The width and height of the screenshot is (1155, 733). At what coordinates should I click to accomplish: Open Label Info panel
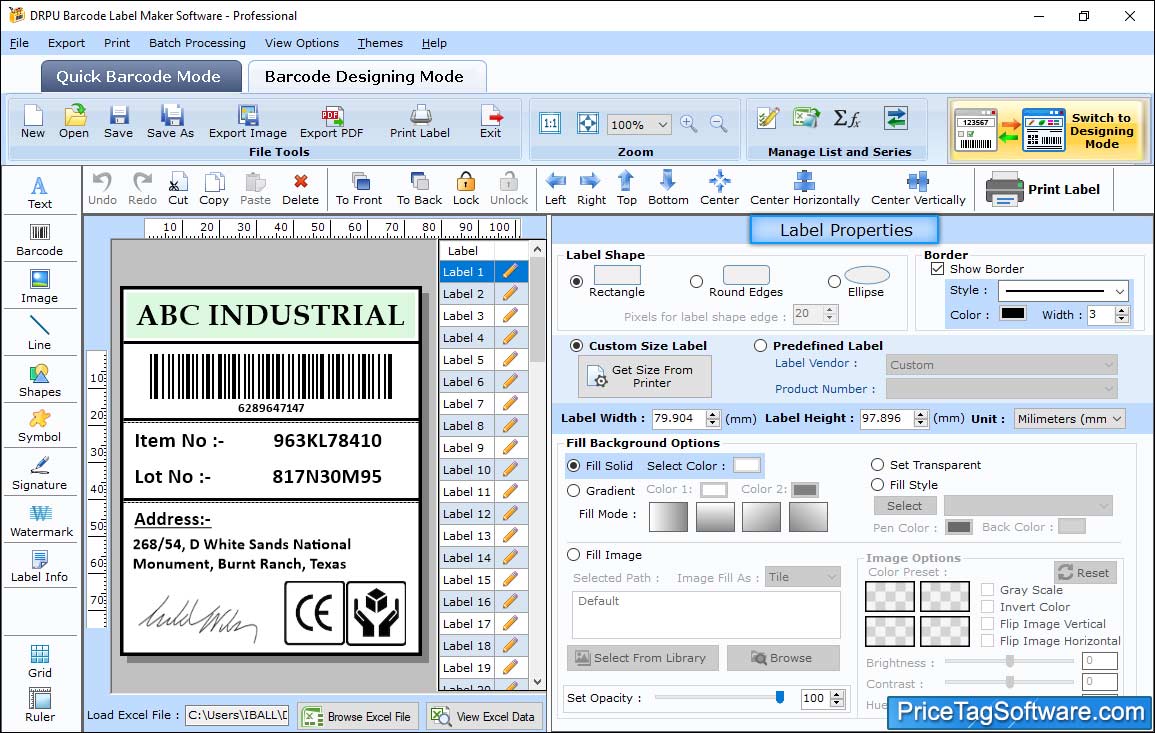[40, 567]
